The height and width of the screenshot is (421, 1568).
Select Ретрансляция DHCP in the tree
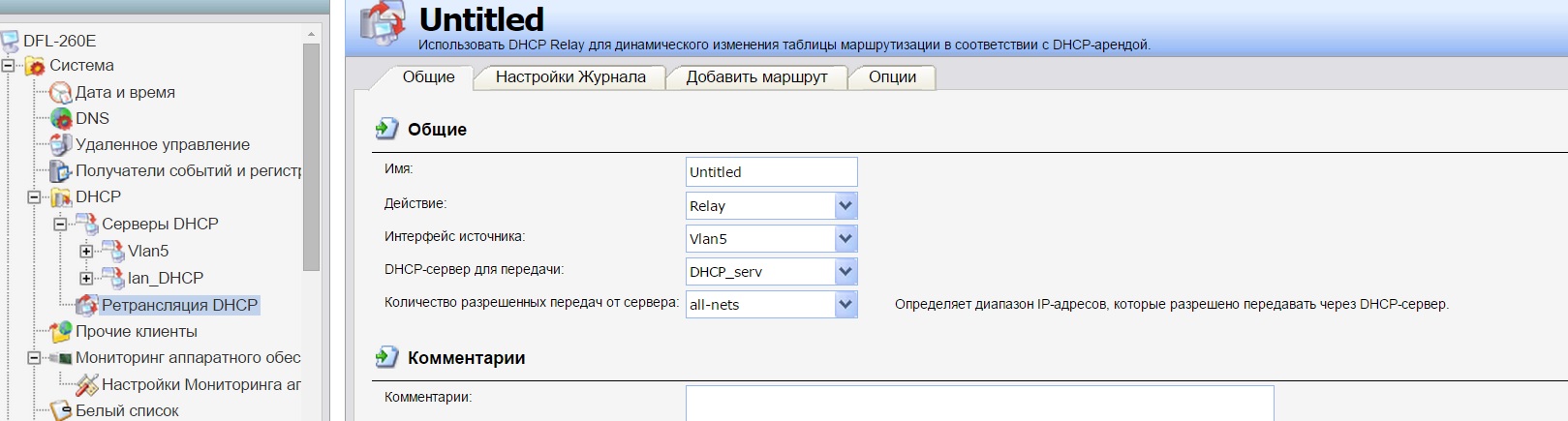pyautogui.click(x=179, y=305)
